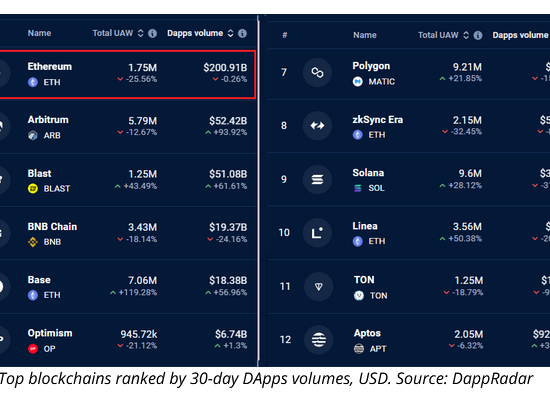550x401 pixels.
Task: Open the Blast chain name
Action: [x=40, y=174]
